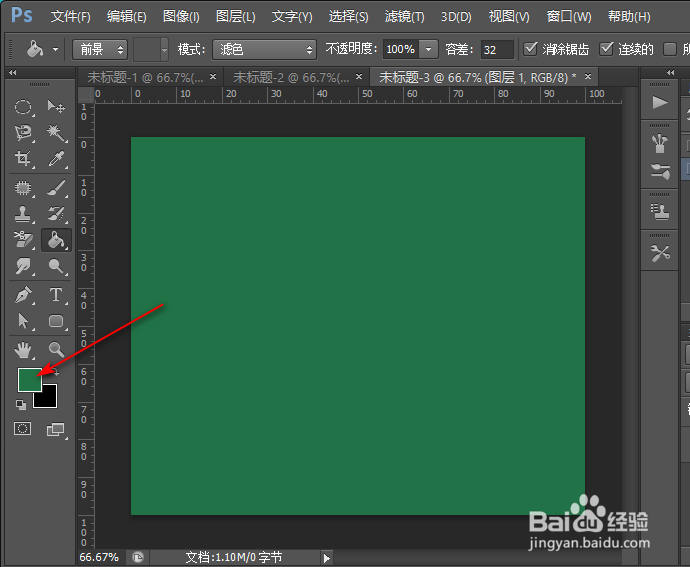Open the 图像(I) menu
Image resolution: width=690 pixels, height=567 pixels.
coord(181,17)
